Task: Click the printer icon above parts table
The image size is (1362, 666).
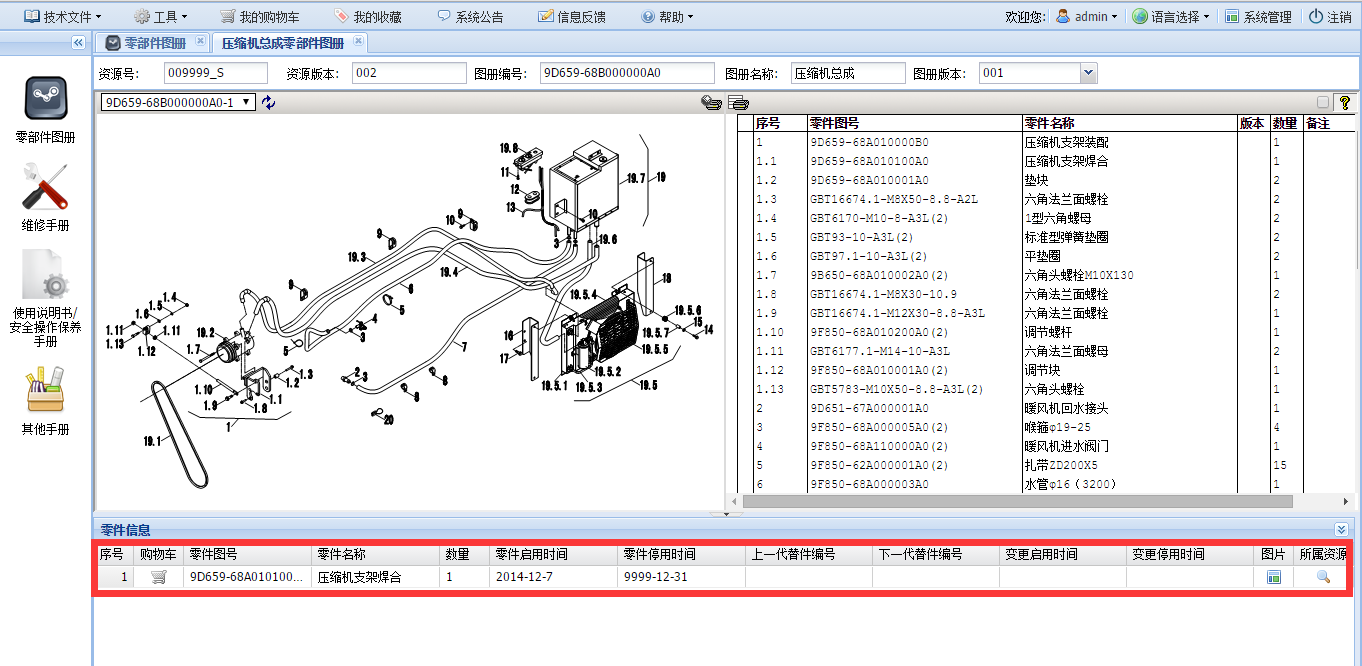Action: pos(738,102)
